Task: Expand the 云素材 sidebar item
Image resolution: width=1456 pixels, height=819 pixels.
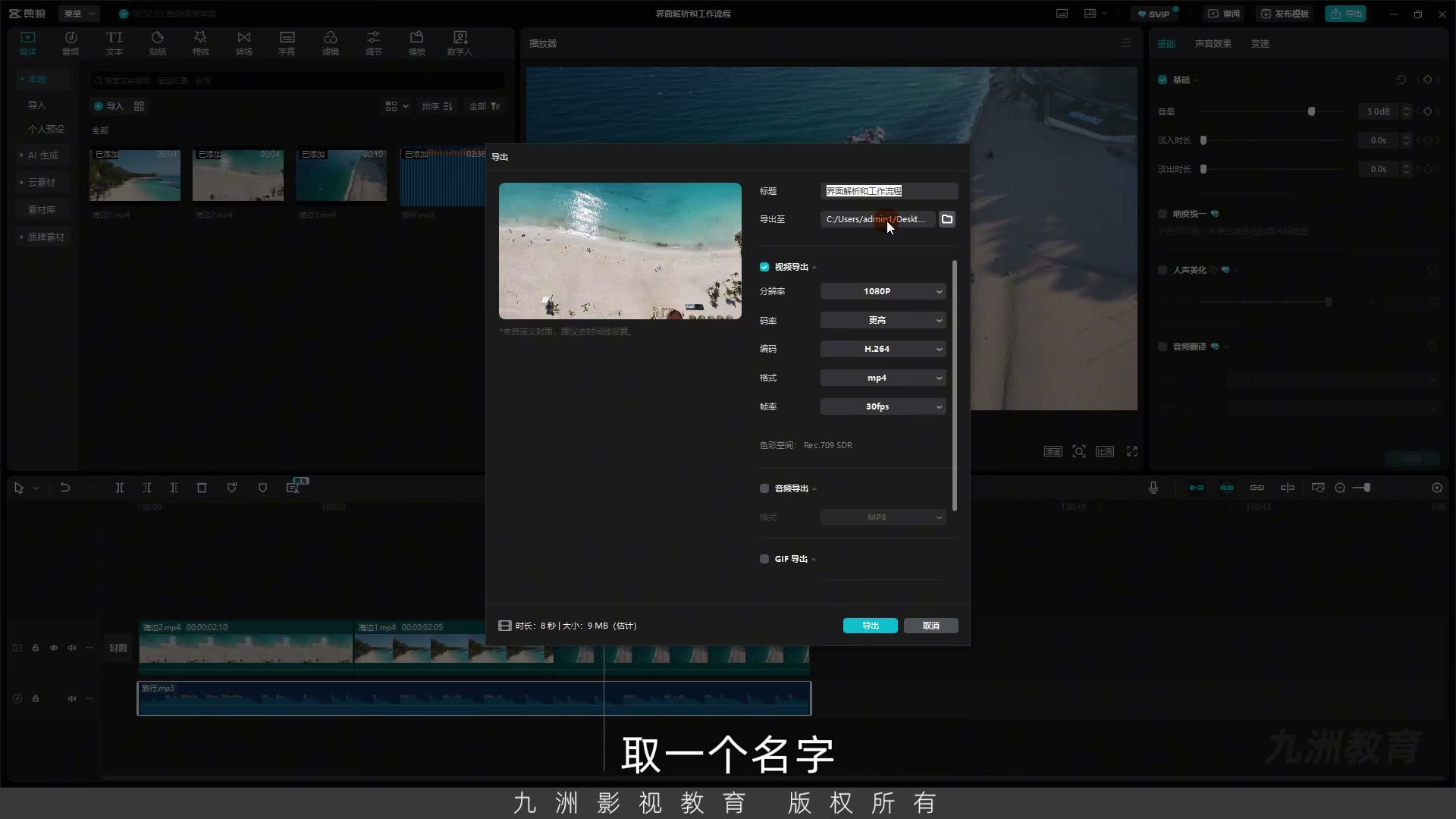Action: (x=42, y=183)
